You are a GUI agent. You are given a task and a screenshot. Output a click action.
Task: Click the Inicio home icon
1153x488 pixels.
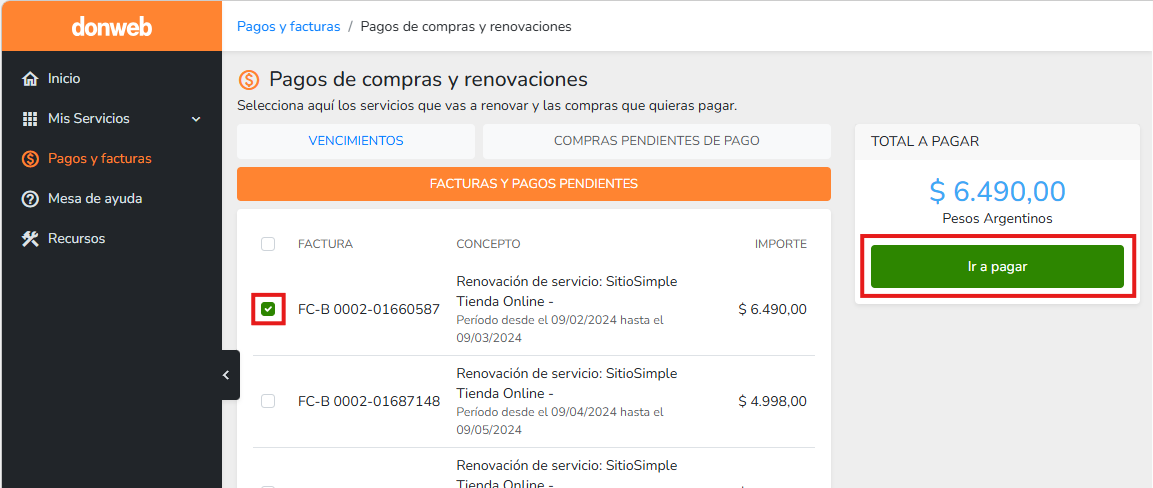(x=30, y=79)
